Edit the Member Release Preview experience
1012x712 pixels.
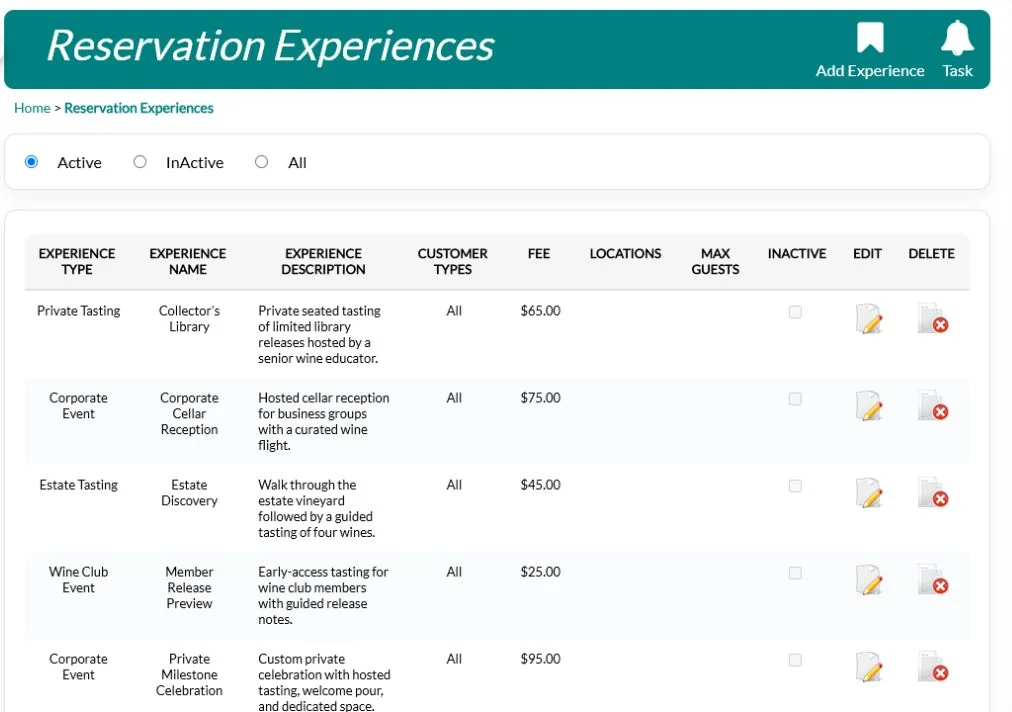coord(869,580)
